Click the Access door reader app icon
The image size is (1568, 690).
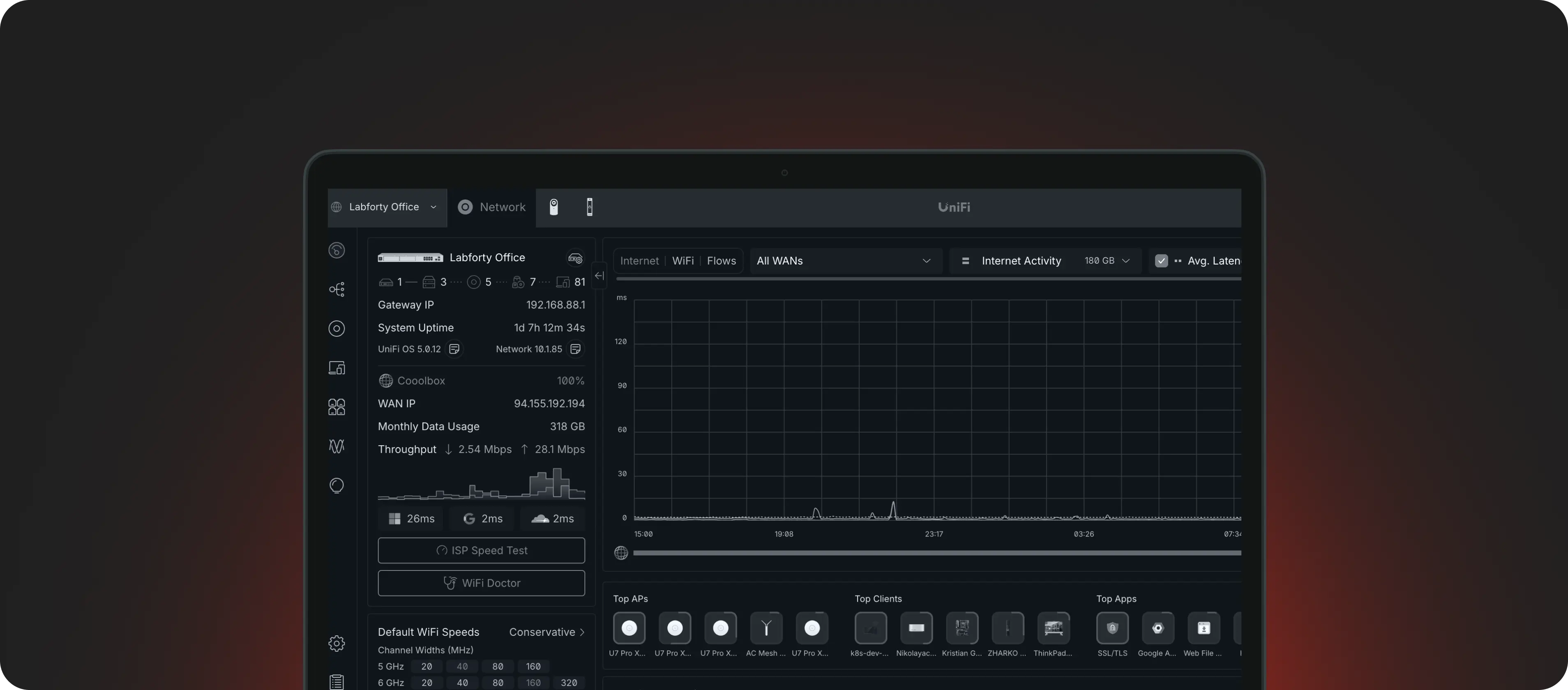589,207
